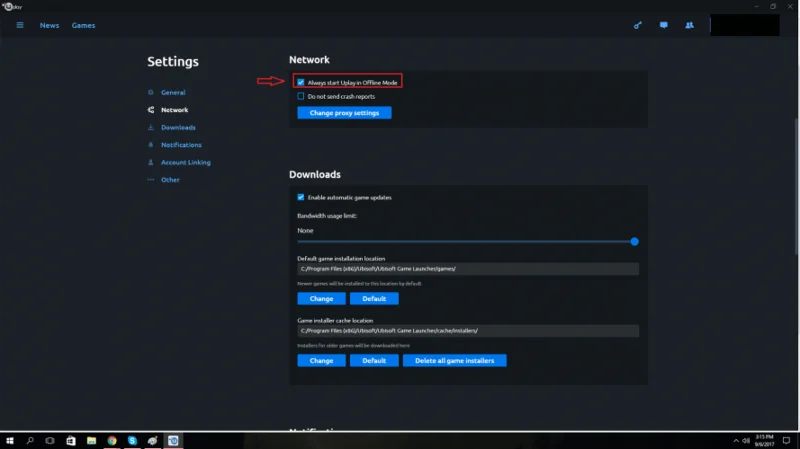Open the hamburger menu icon
This screenshot has height=449, width=800.
click(20, 25)
